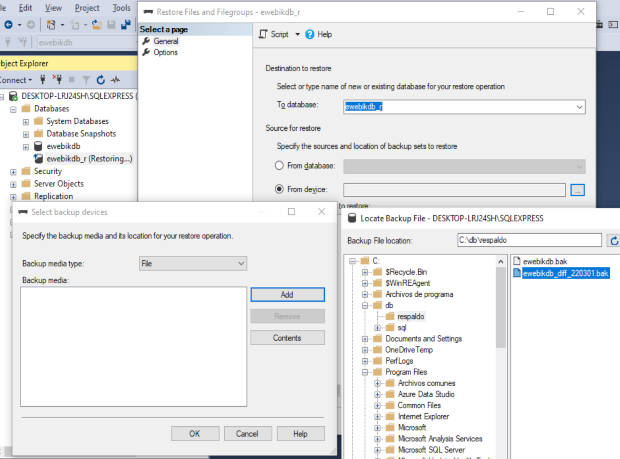This screenshot has height=459, width=620.
Task: Click the blue Help question mark icon
Action: (310, 34)
